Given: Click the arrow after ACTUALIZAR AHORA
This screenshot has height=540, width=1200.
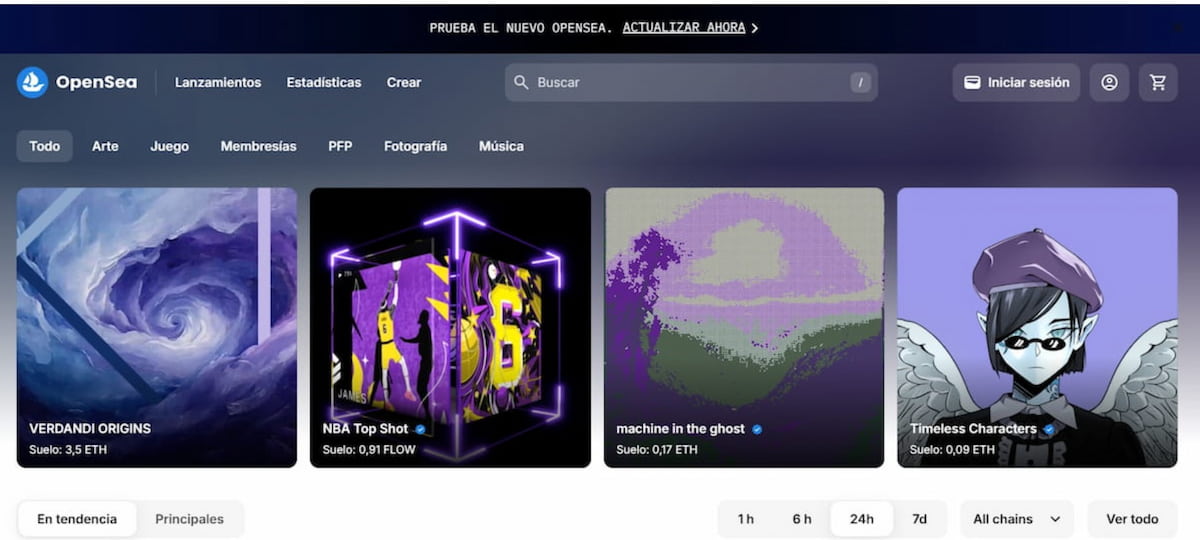Looking at the screenshot, I should pyautogui.click(x=755, y=28).
